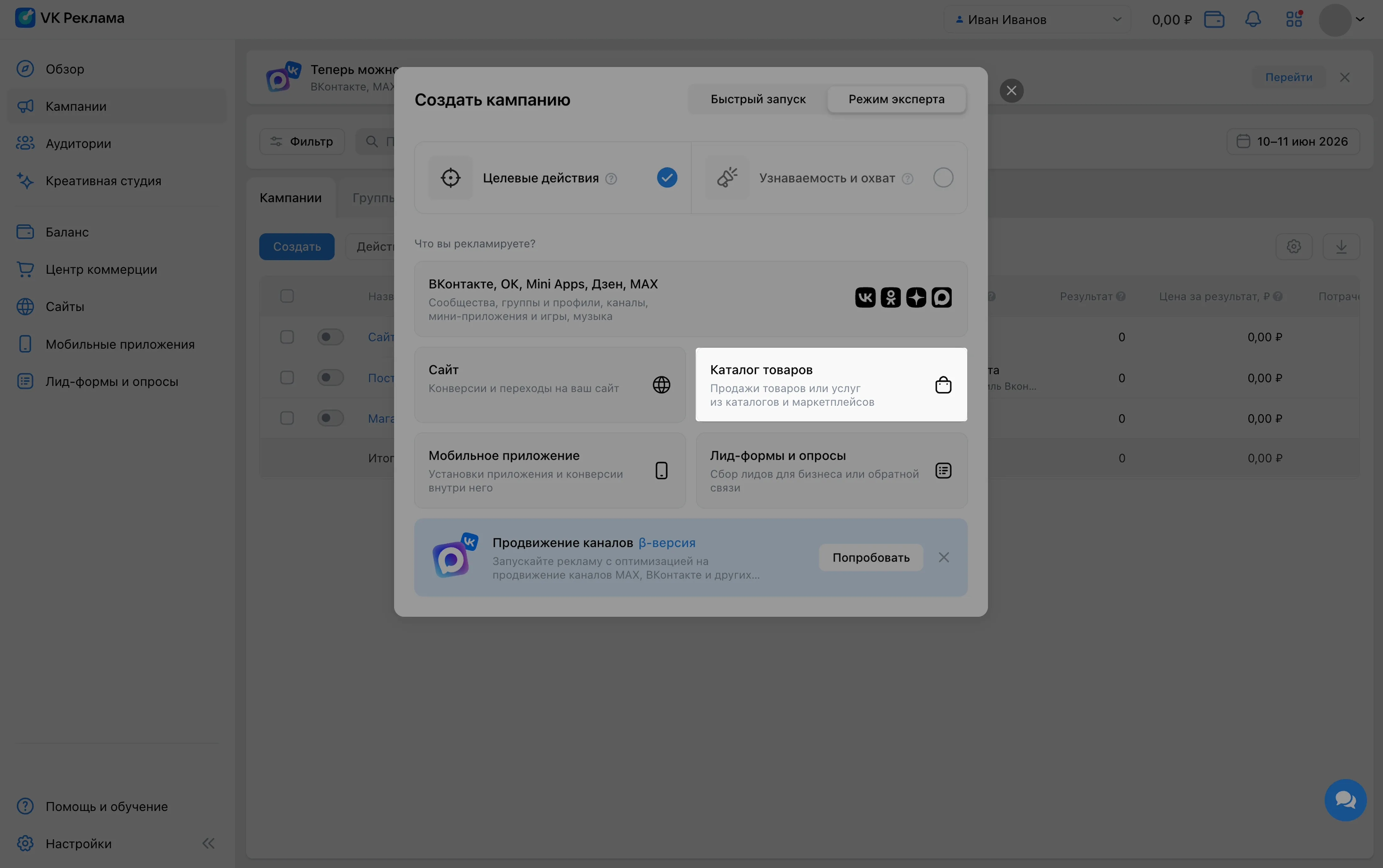
Task: Select the Целевые действия objective
Action: (x=553, y=177)
